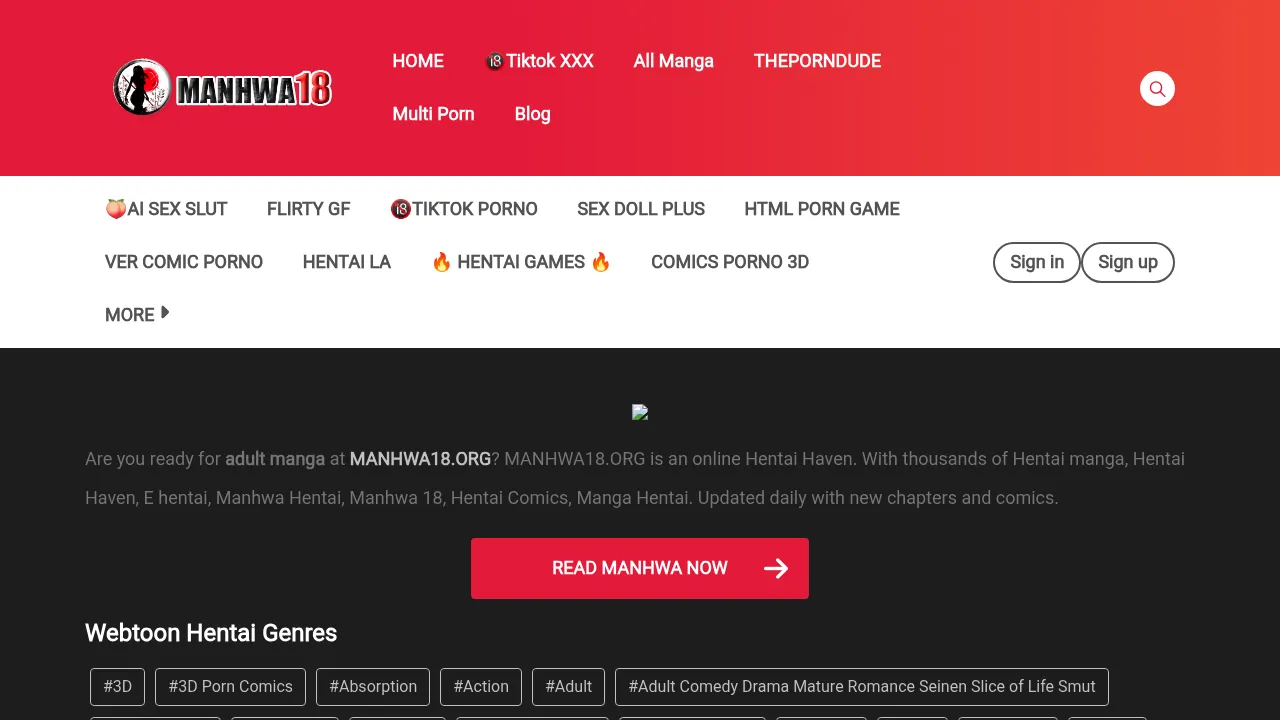
Task: Open the search magnifier icon
Action: [1157, 89]
